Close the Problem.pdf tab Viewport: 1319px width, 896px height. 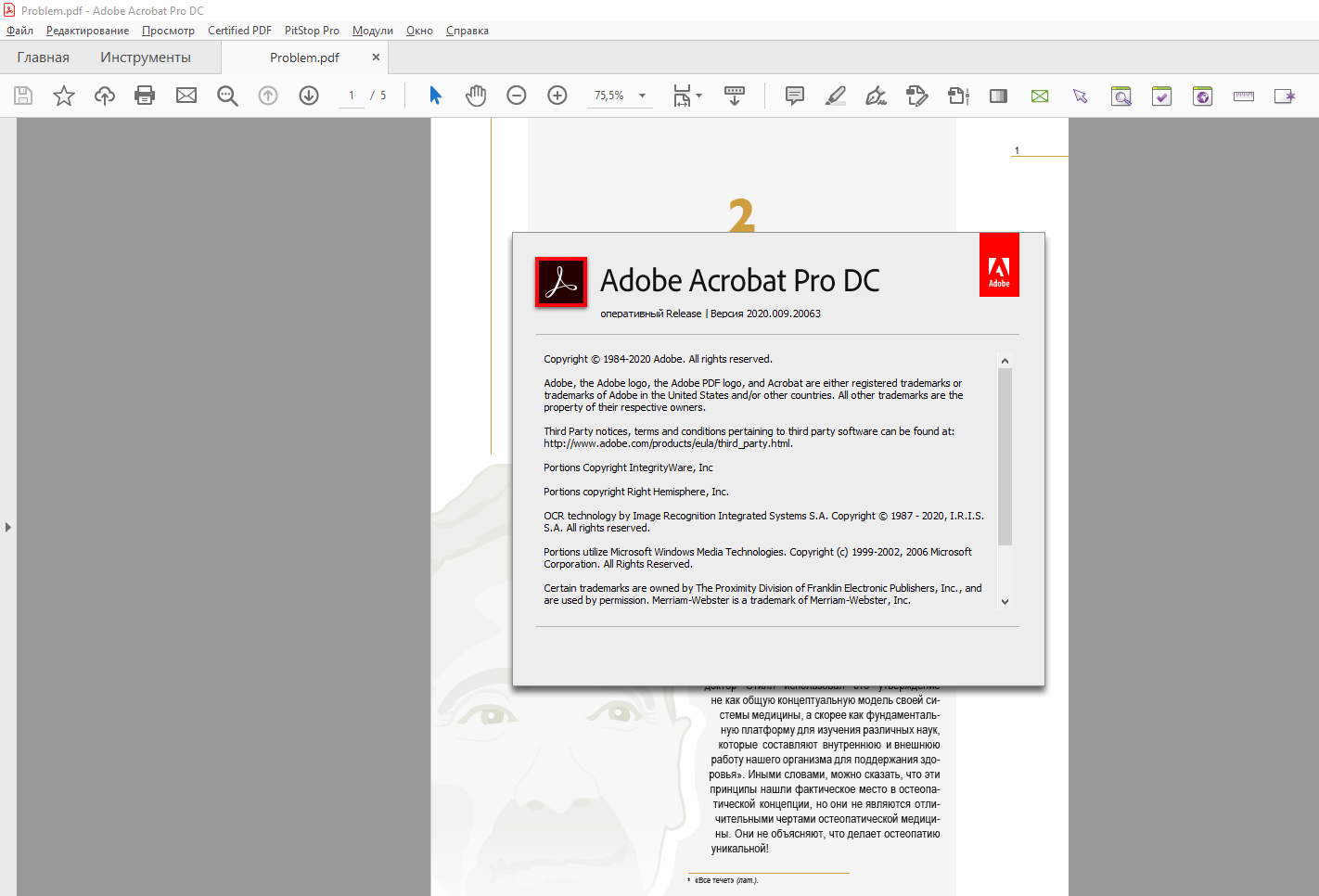(376, 57)
